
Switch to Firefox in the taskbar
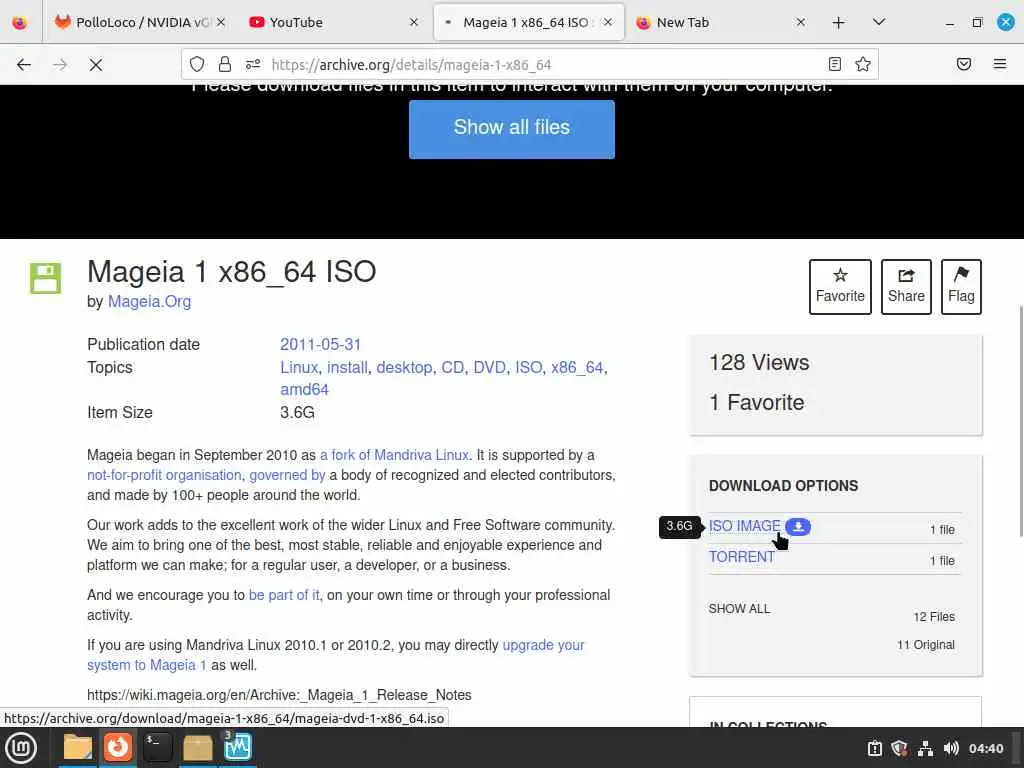pos(118,748)
